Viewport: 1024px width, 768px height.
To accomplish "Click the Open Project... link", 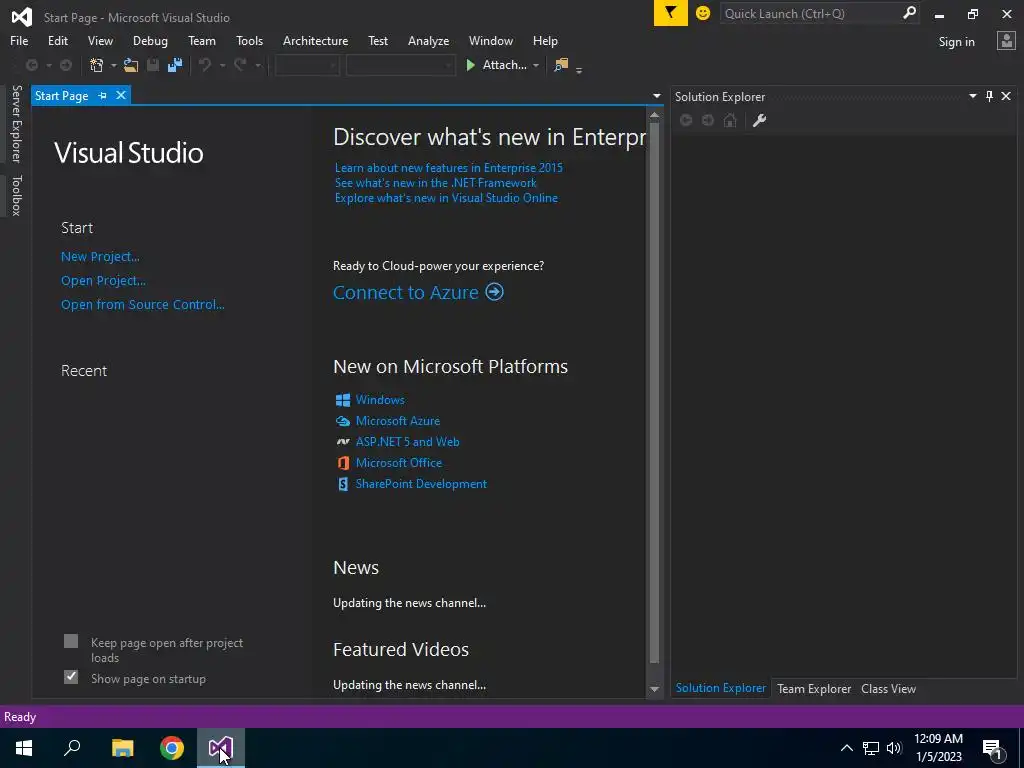I will tap(103, 281).
